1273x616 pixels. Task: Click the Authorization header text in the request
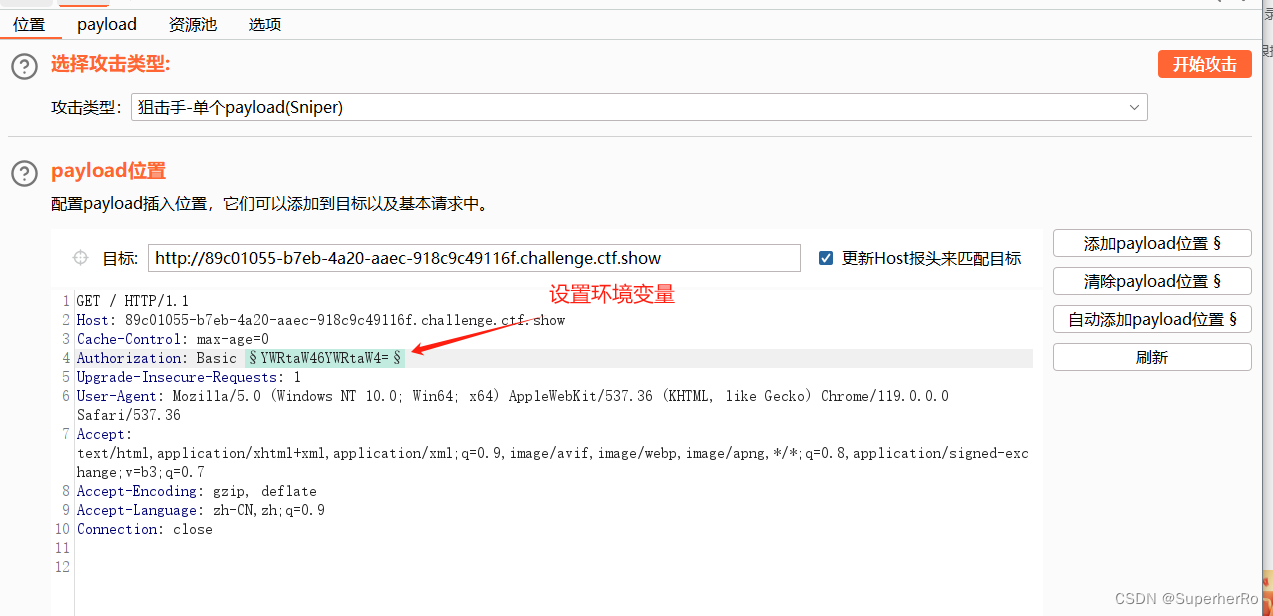point(128,357)
